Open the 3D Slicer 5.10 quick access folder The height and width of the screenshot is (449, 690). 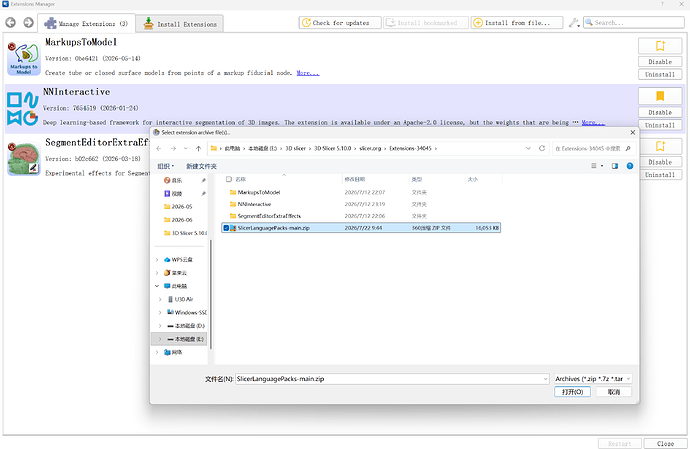click(185, 233)
